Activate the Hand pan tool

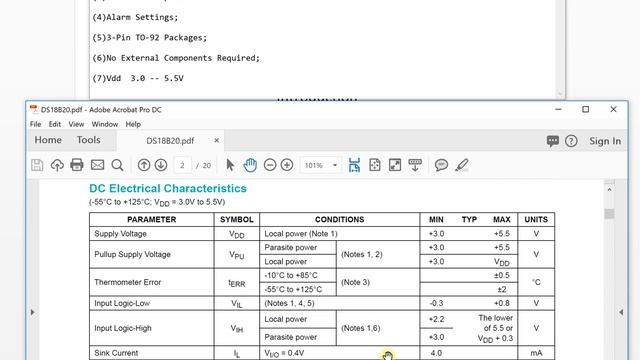pos(250,165)
